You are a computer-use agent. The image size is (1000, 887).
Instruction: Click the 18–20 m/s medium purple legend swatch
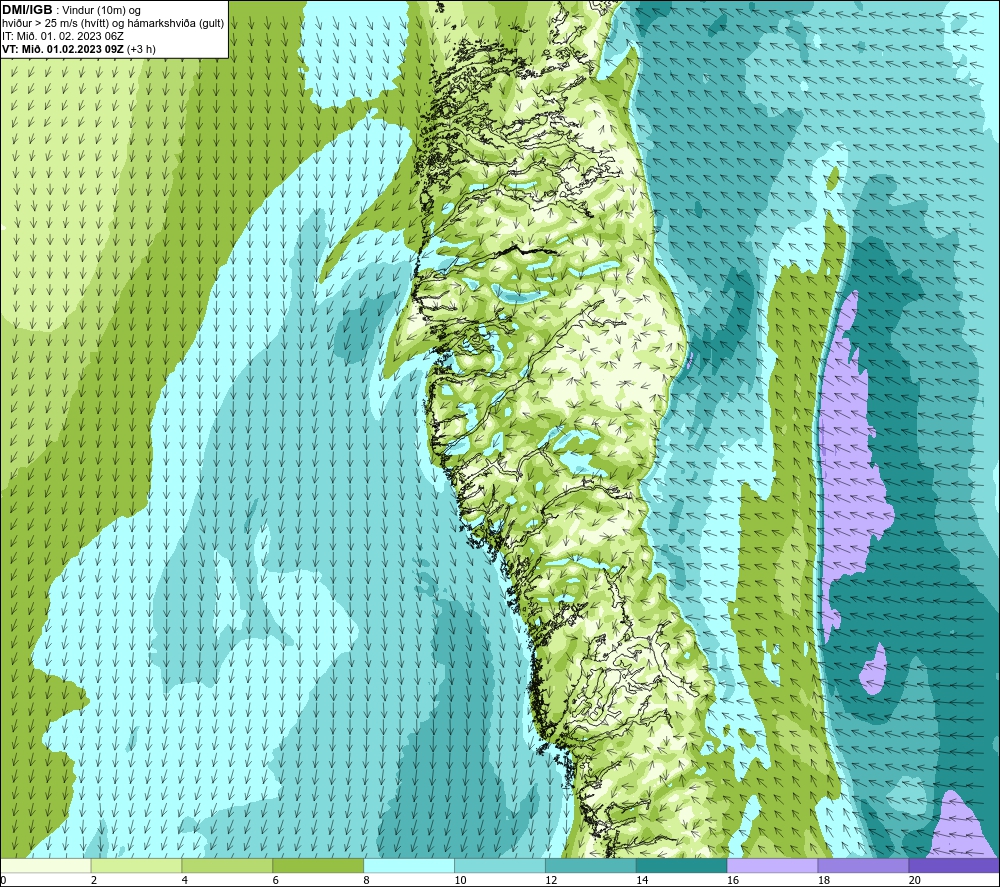click(863, 865)
